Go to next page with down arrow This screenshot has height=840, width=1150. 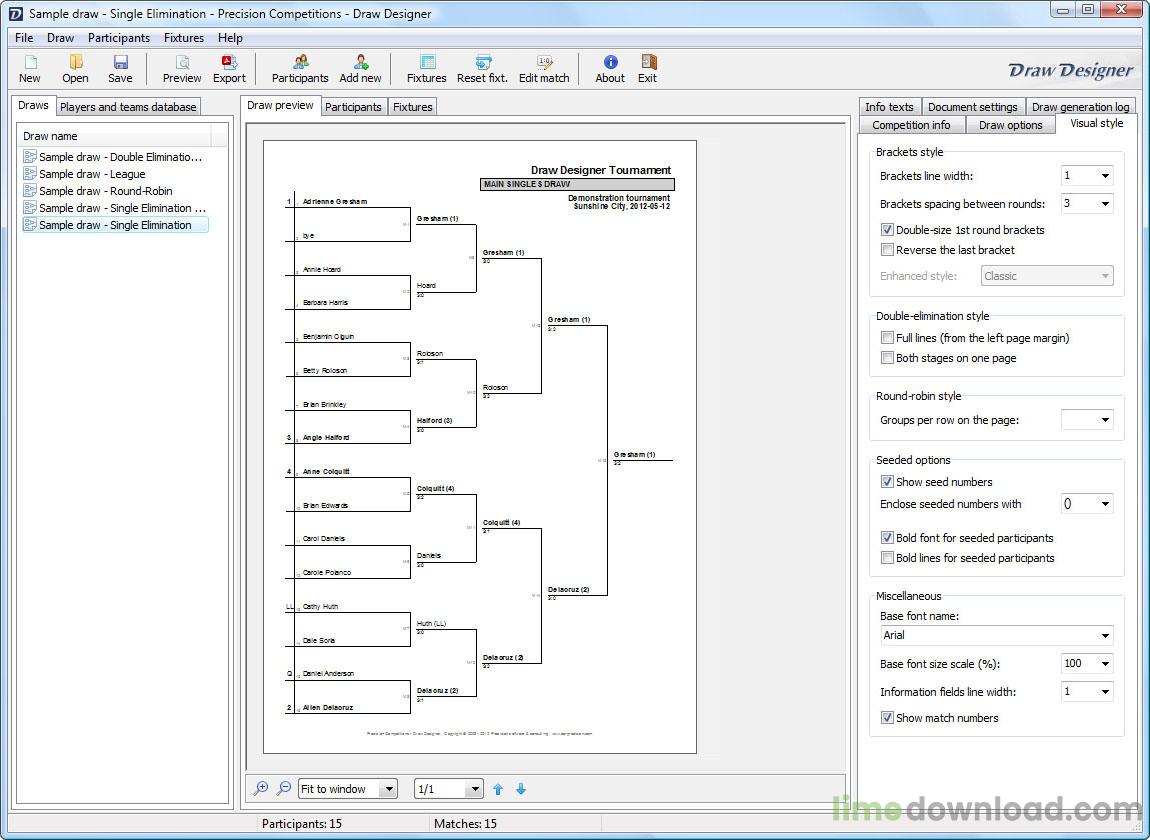tap(521, 789)
